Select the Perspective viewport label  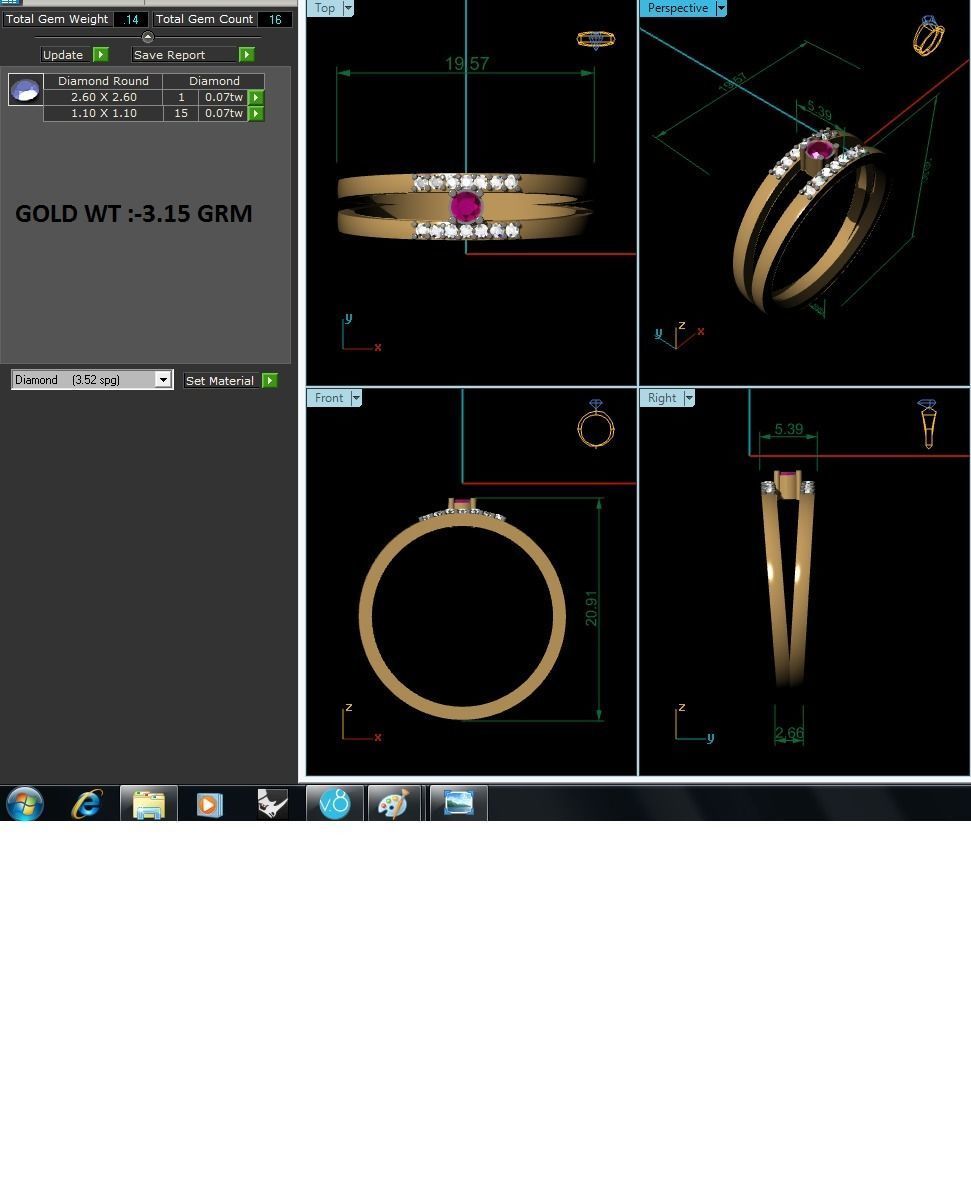[x=677, y=8]
